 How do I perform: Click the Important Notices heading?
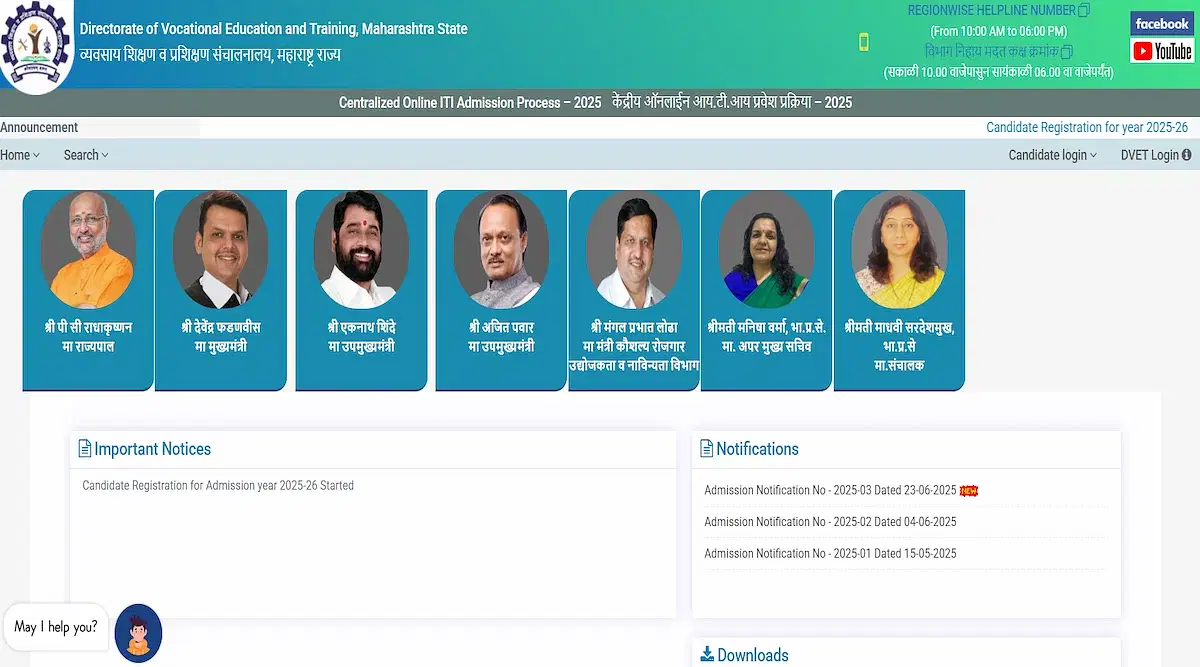[x=152, y=449]
